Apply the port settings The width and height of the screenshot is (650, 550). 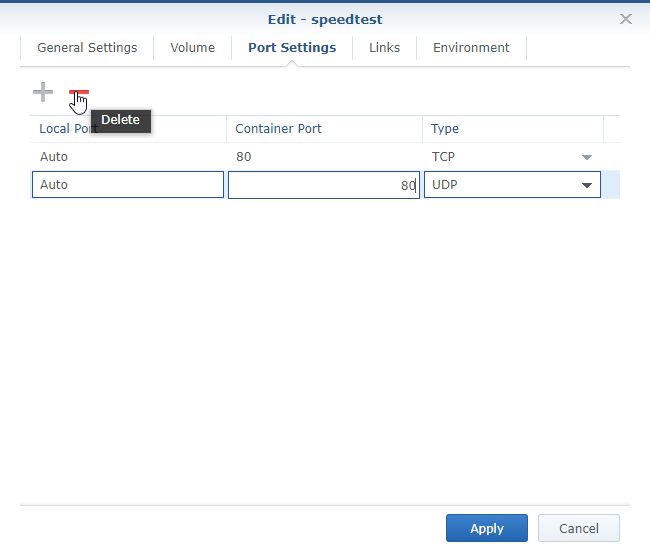click(x=487, y=528)
